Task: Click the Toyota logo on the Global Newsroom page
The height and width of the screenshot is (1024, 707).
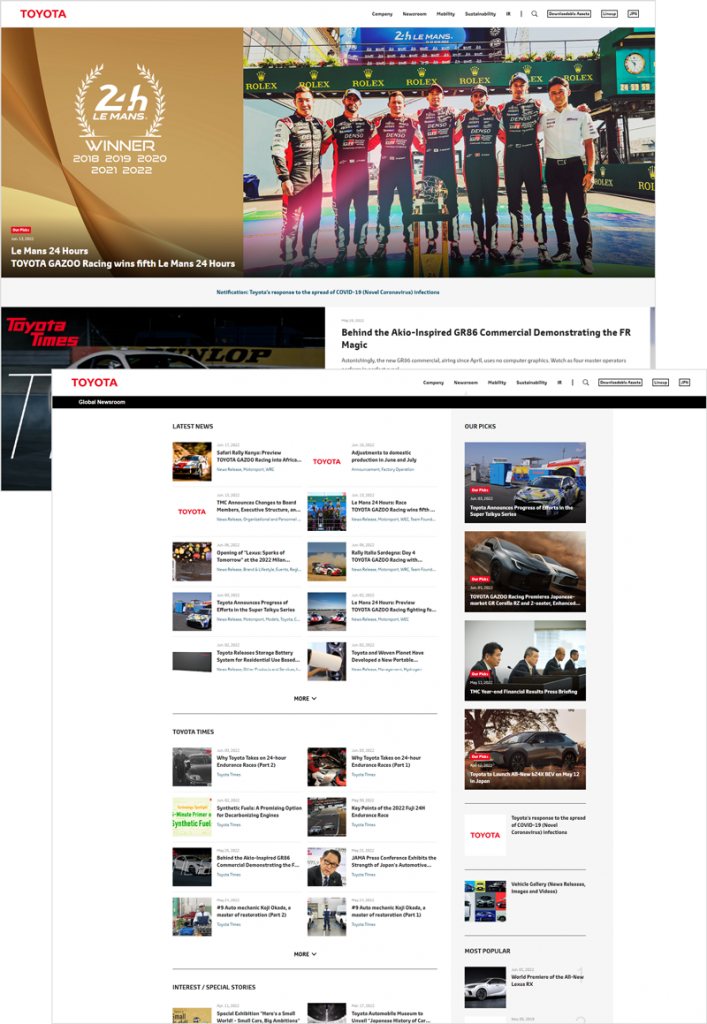Action: tap(95, 383)
